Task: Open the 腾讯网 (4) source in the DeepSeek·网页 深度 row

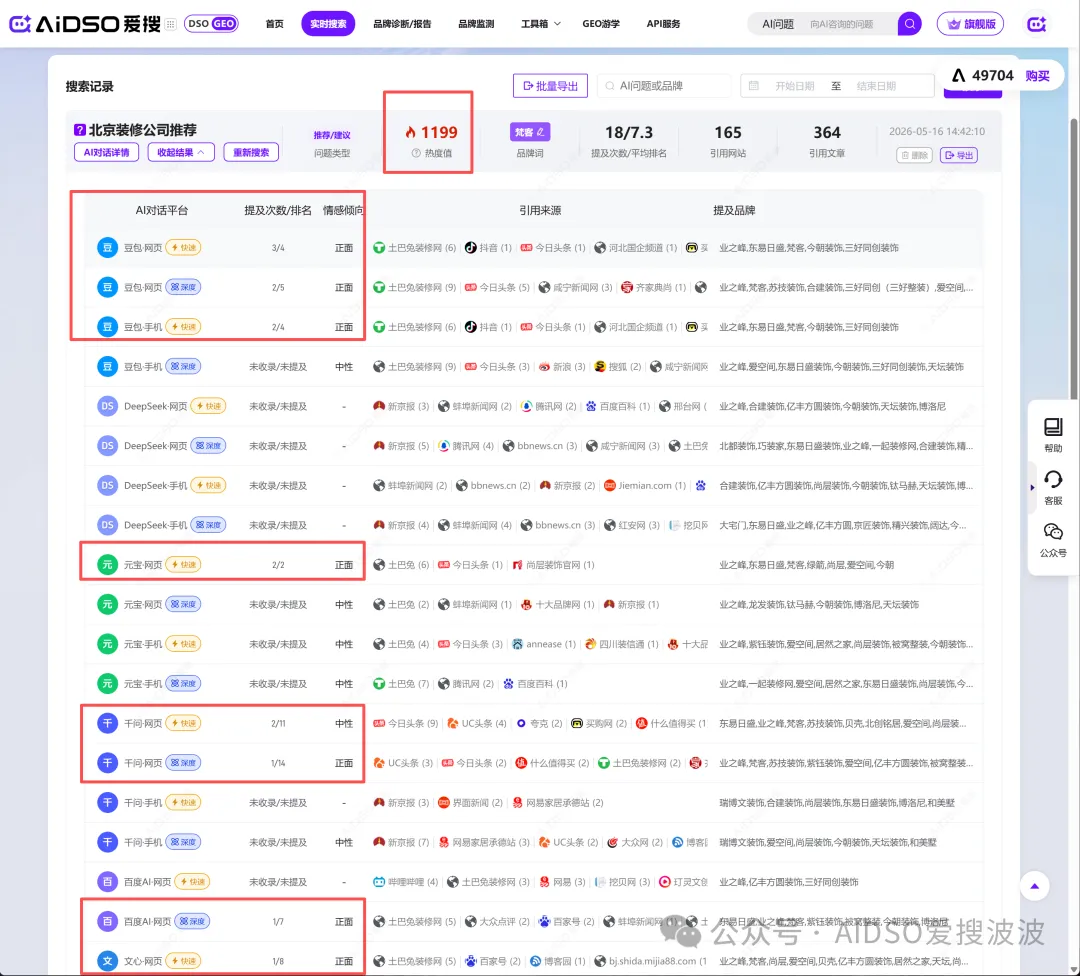Action: point(466,446)
